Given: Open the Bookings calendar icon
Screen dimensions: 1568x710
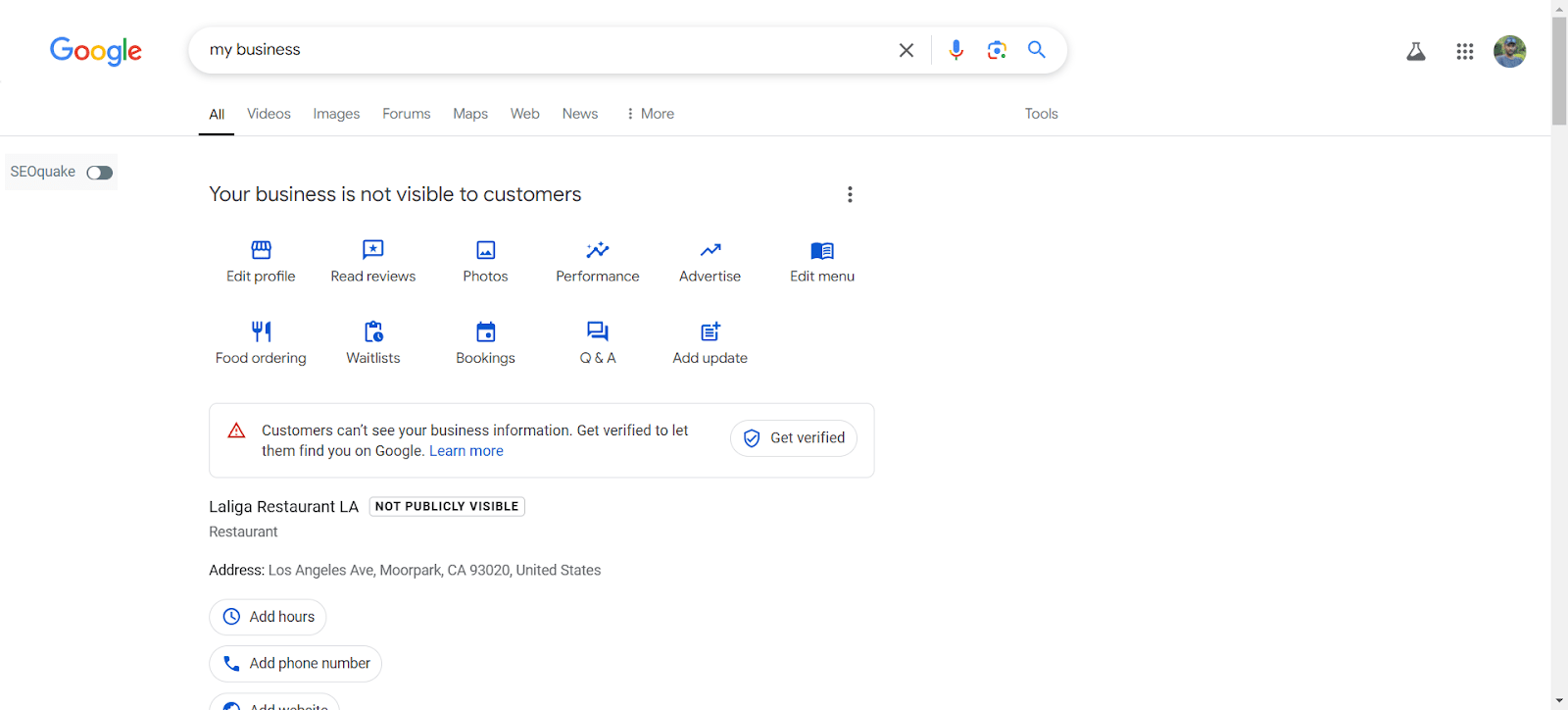Looking at the screenshot, I should tap(486, 331).
